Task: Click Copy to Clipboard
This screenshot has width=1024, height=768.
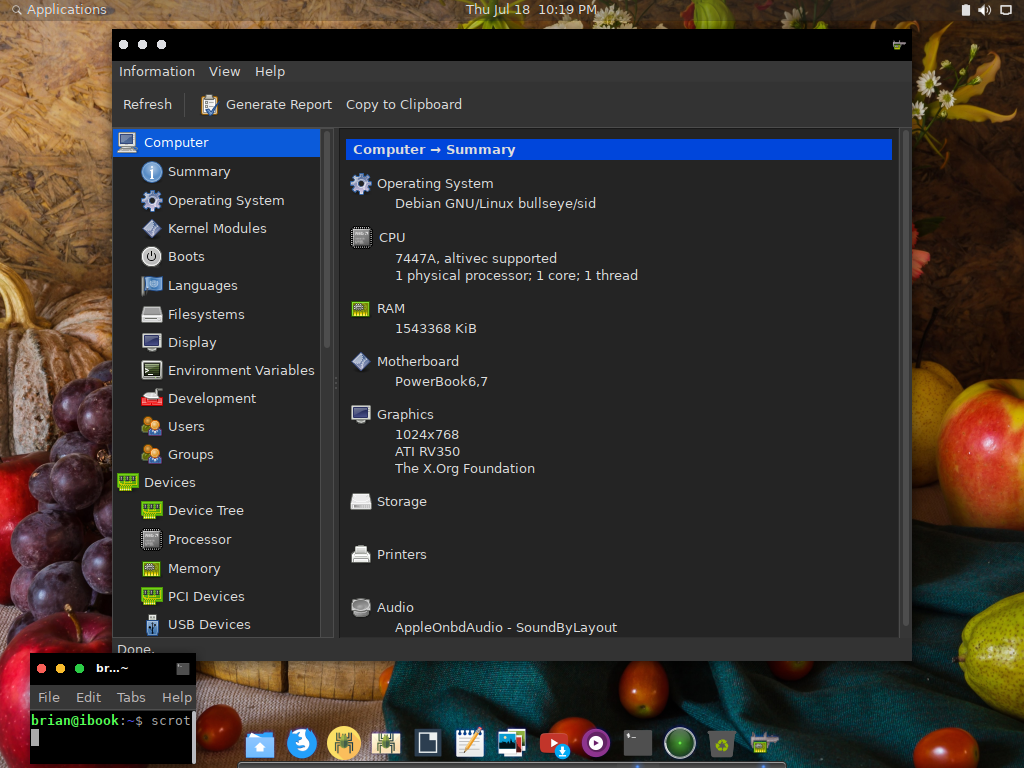Action: click(404, 104)
